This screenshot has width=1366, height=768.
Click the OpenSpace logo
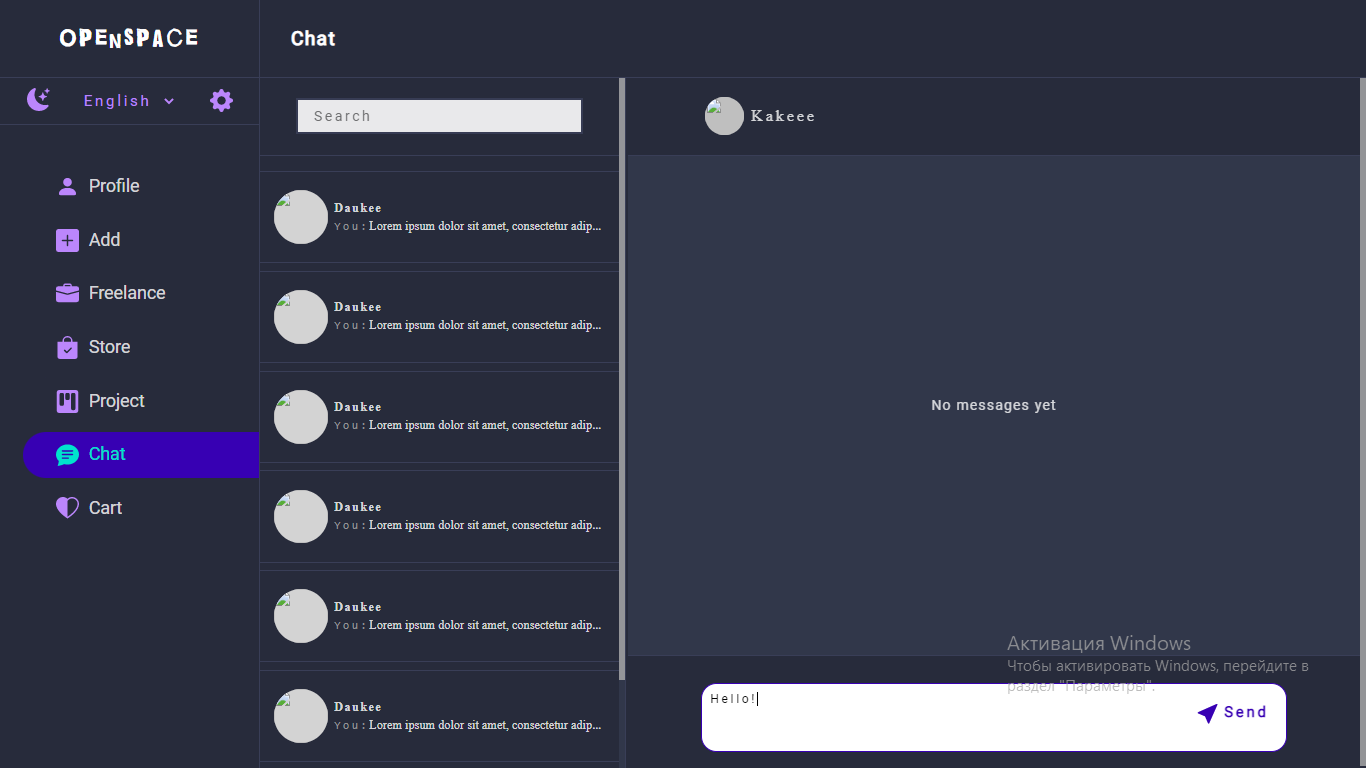[x=130, y=37]
